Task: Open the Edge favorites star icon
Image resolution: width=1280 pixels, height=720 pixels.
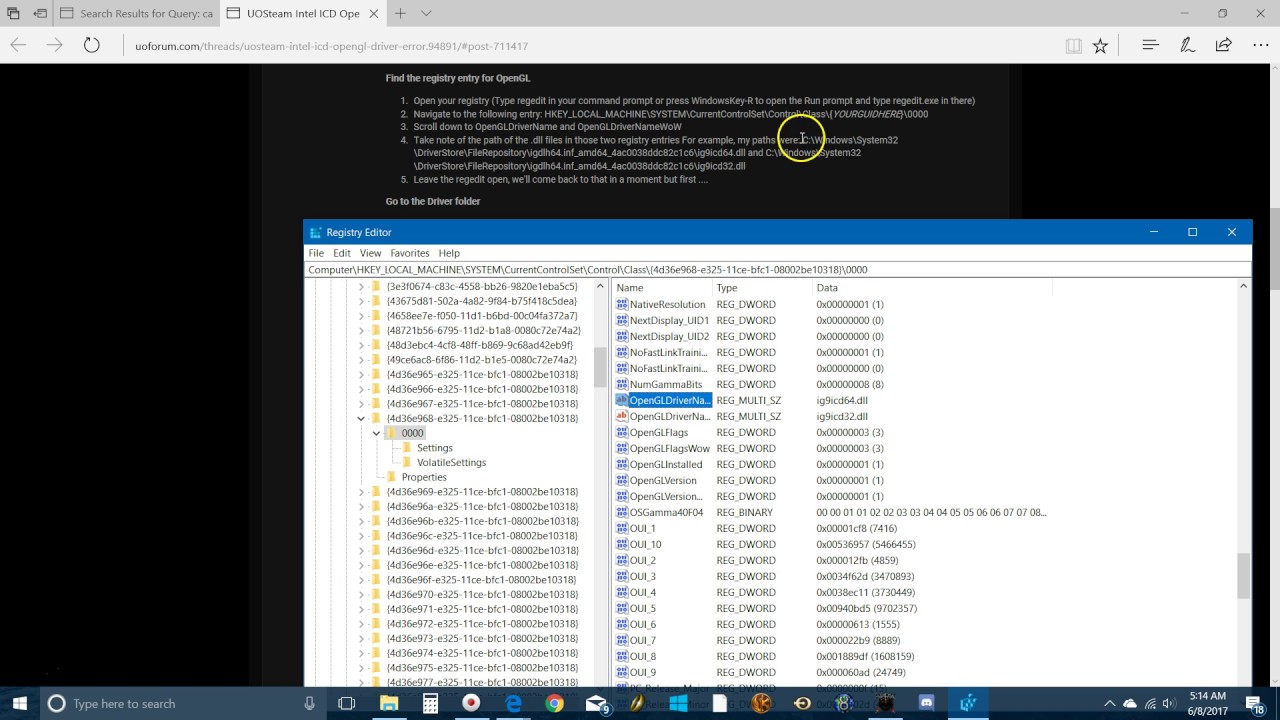Action: point(1098,45)
